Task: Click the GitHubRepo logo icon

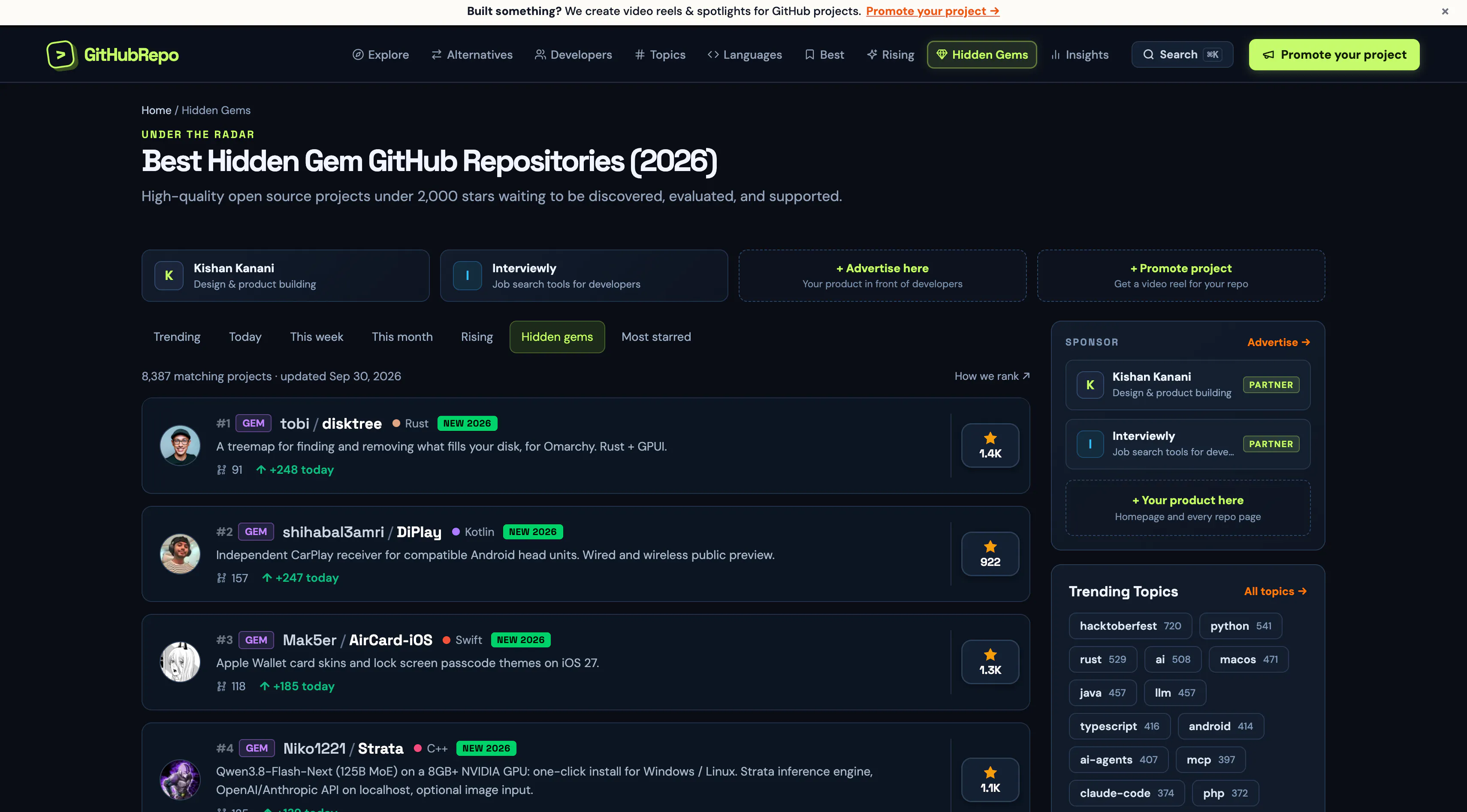Action: pyautogui.click(x=61, y=55)
